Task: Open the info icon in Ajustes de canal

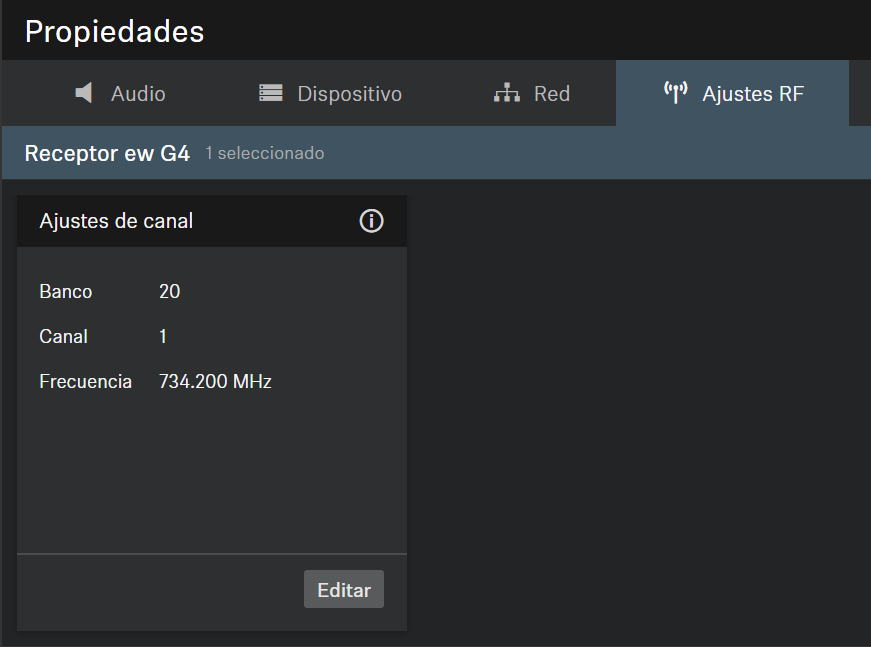Action: click(x=371, y=221)
